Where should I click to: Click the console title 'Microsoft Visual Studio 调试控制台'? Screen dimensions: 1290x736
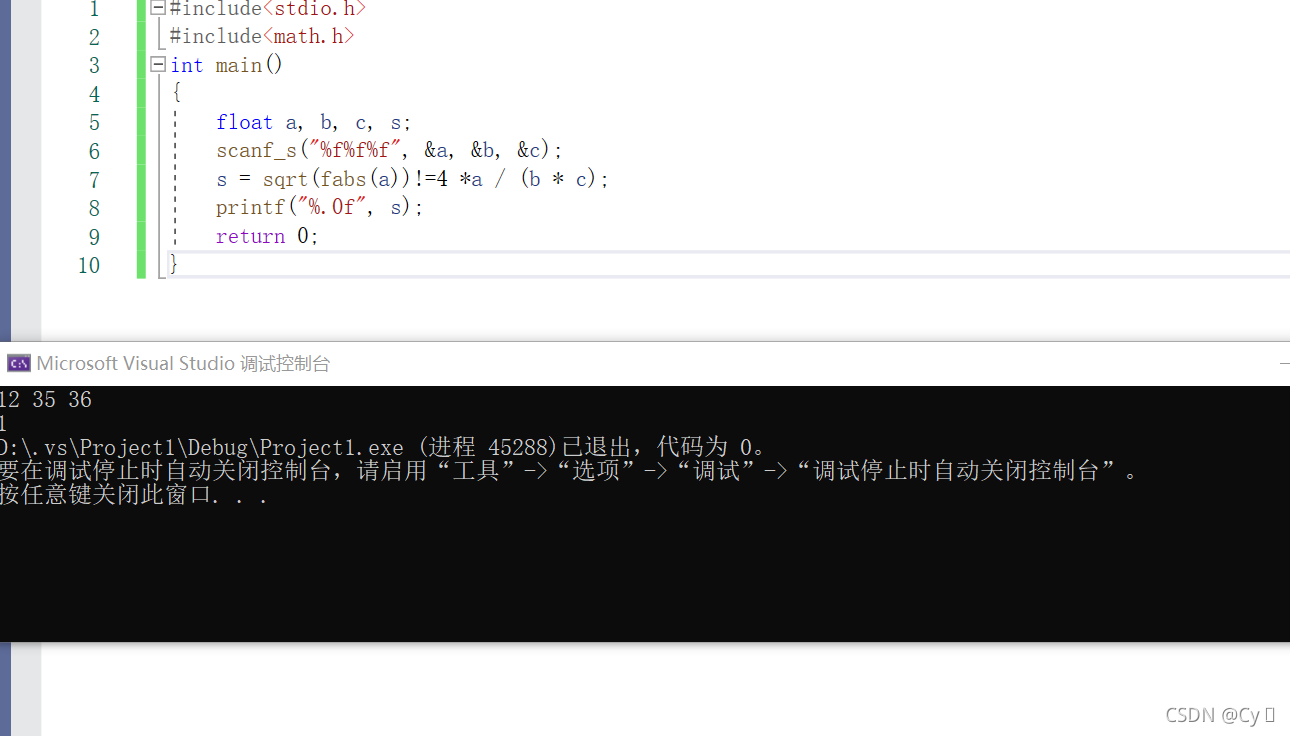click(184, 364)
